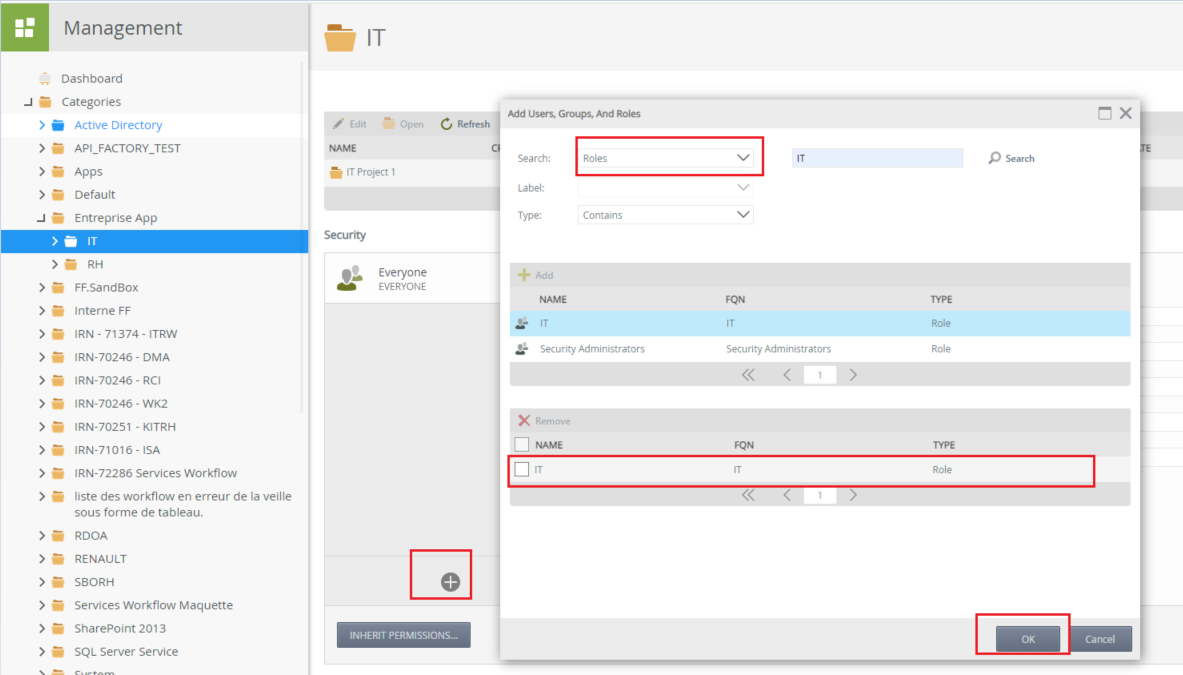Click the red X Remove icon

click(523, 421)
